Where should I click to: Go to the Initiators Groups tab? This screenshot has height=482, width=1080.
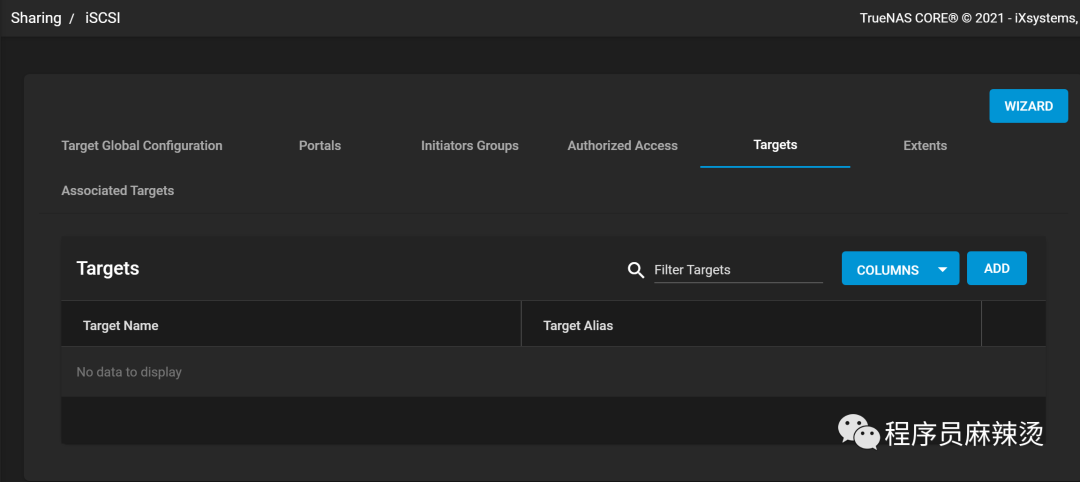(470, 145)
